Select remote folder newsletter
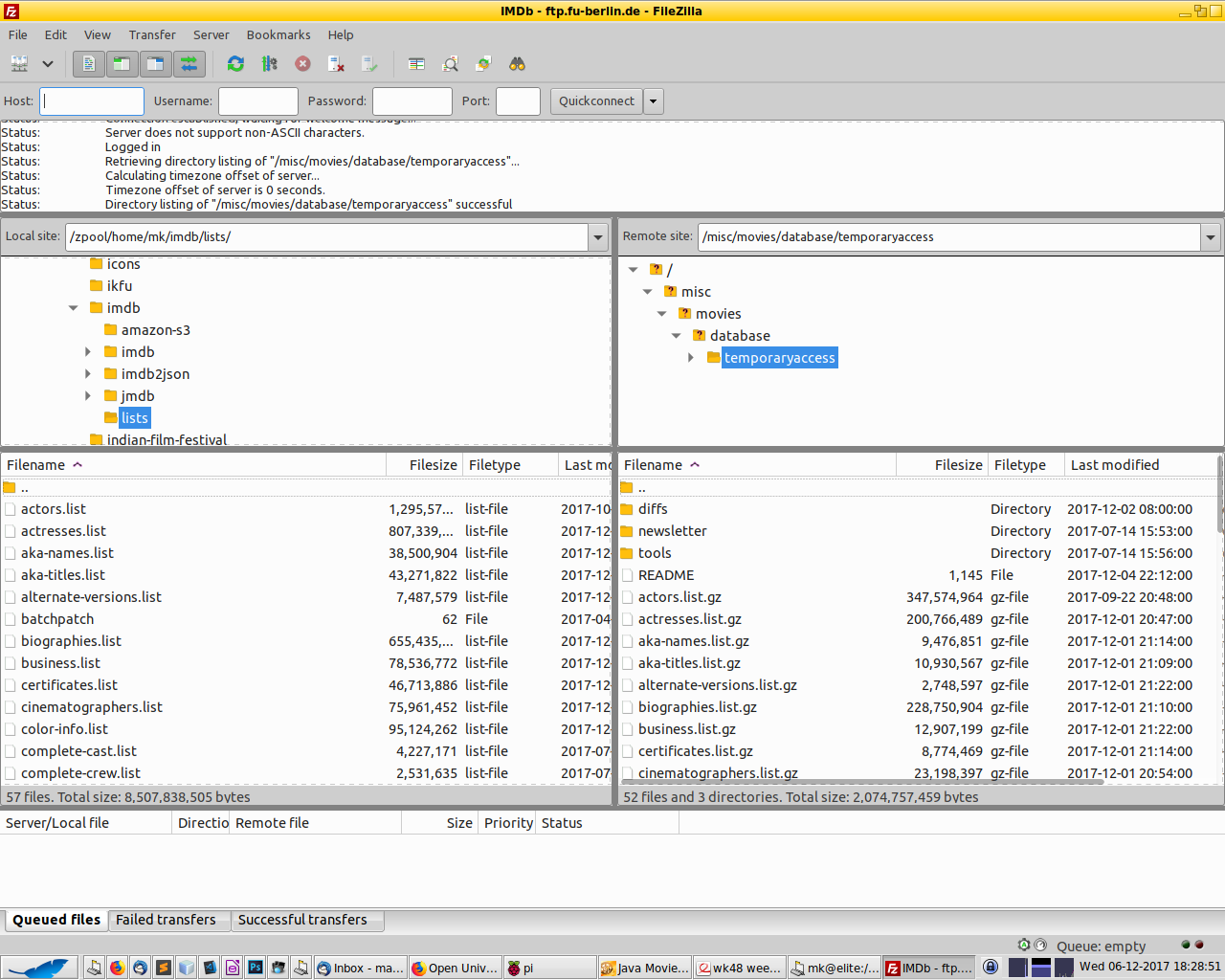This screenshot has width=1225, height=980. pyautogui.click(x=918, y=531)
